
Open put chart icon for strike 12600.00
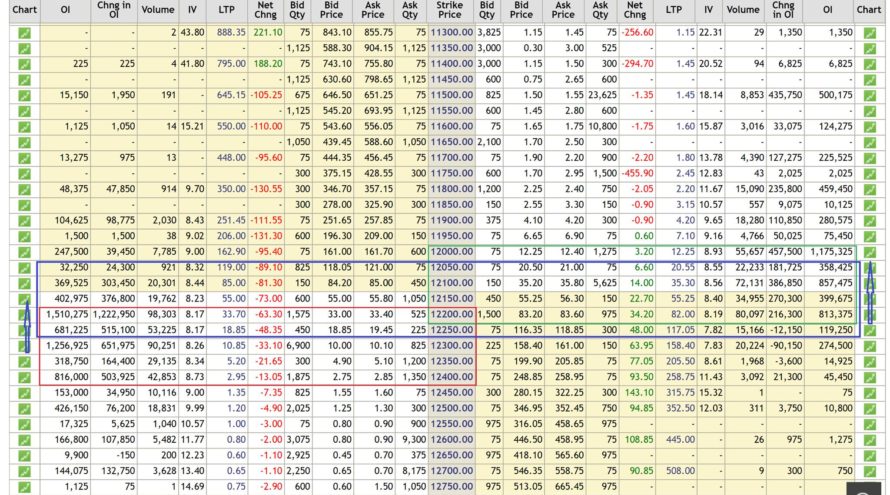pyautogui.click(x=870, y=440)
